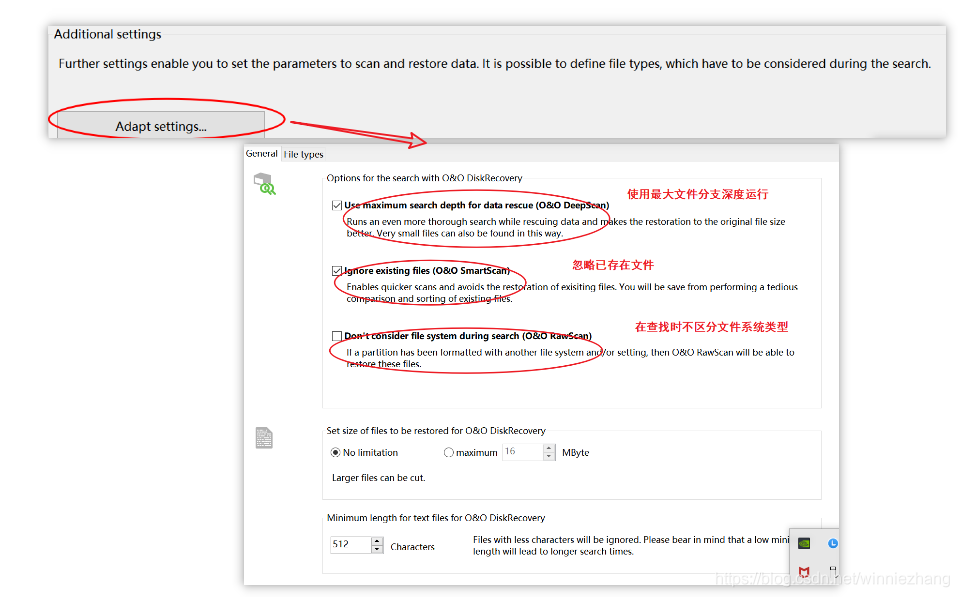This screenshot has width=959, height=597.
Task: Select the maximum file size radio button
Action: pyautogui.click(x=448, y=453)
